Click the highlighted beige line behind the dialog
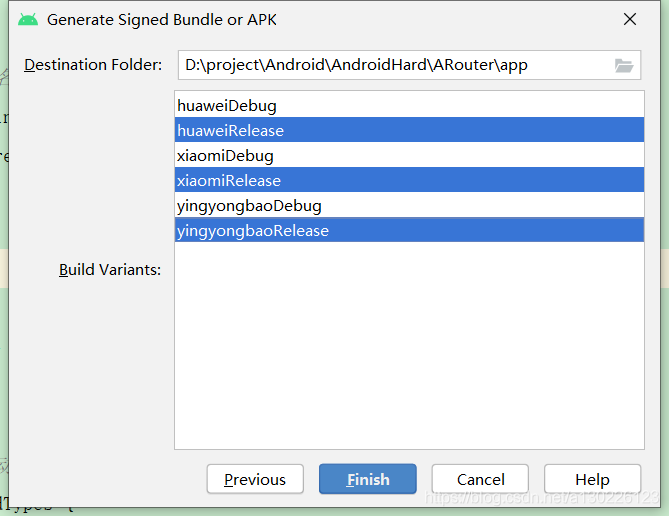The width and height of the screenshot is (669, 516). point(4,268)
